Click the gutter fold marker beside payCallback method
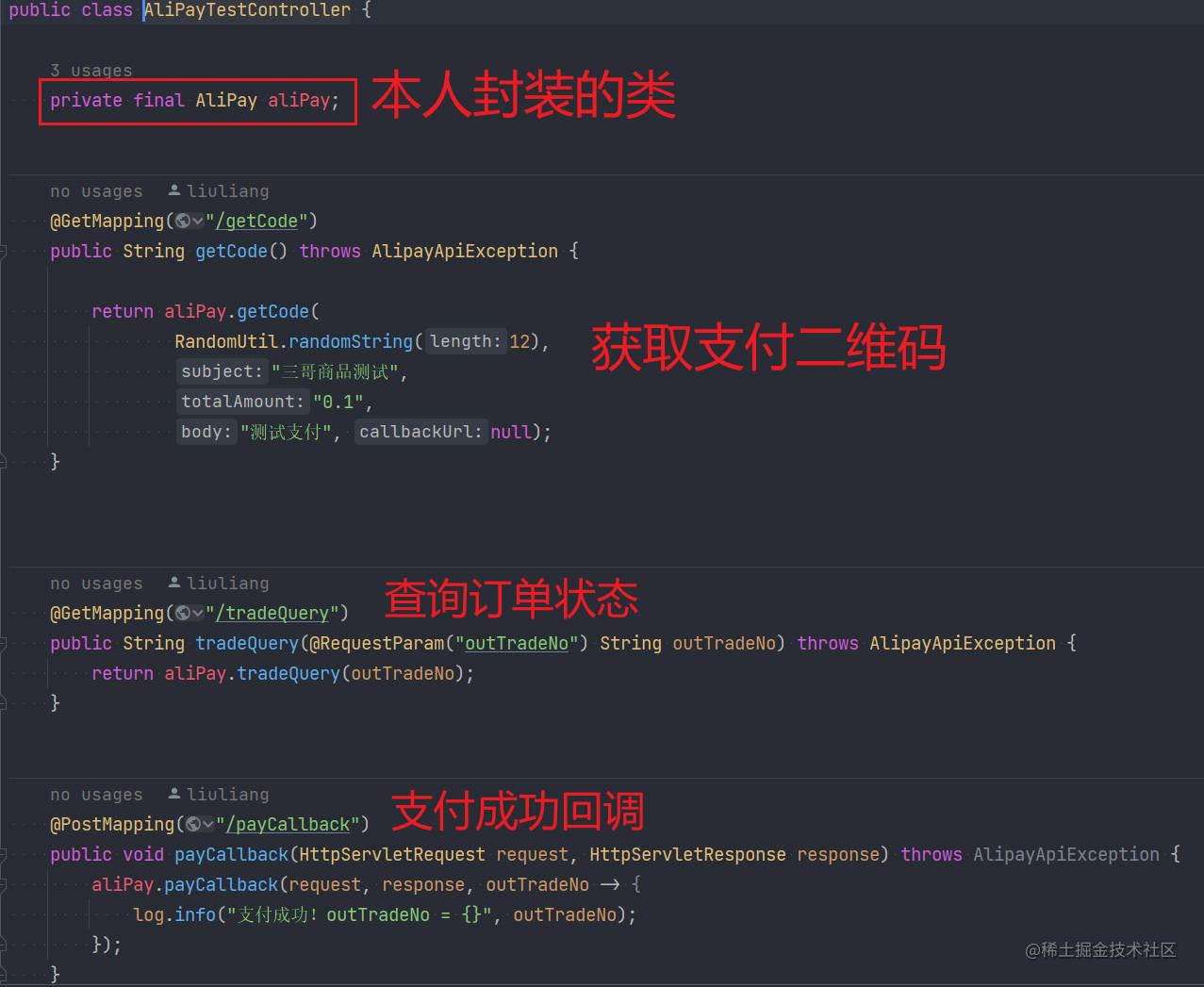 point(6,854)
